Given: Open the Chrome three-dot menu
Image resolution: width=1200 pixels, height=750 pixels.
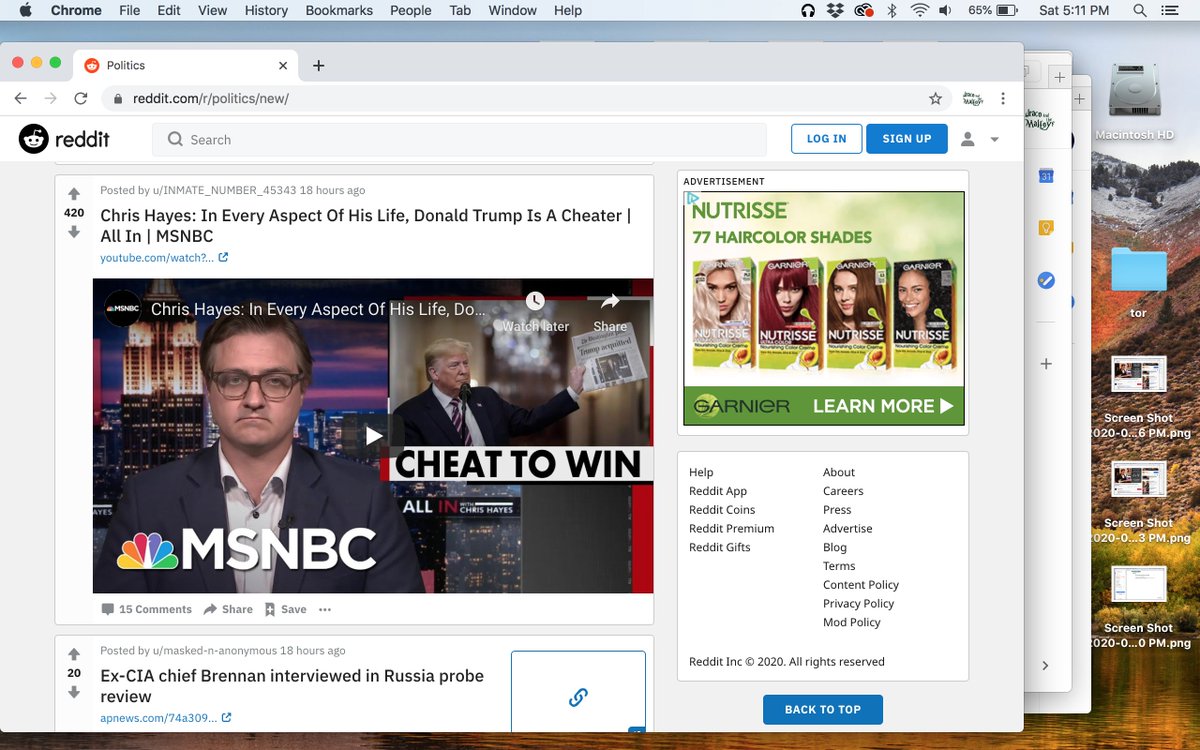Looking at the screenshot, I should [x=1003, y=98].
